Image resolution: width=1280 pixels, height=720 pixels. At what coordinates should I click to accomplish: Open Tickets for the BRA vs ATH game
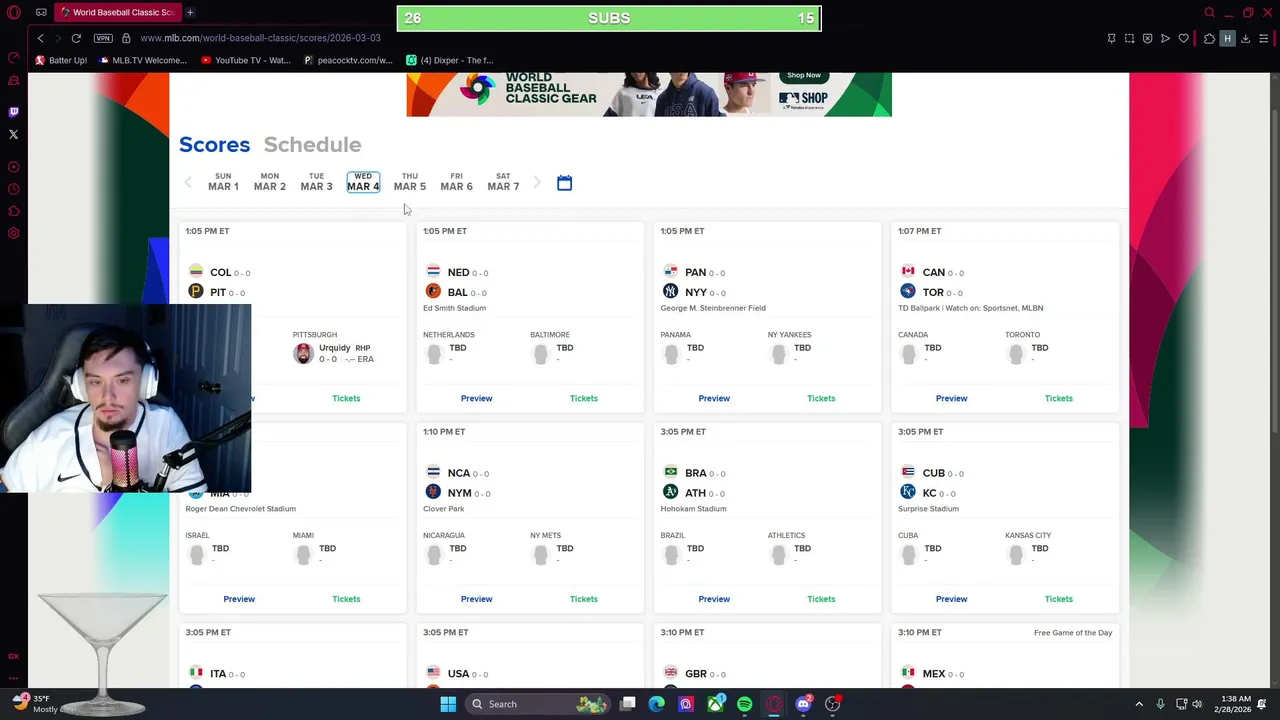coord(821,599)
